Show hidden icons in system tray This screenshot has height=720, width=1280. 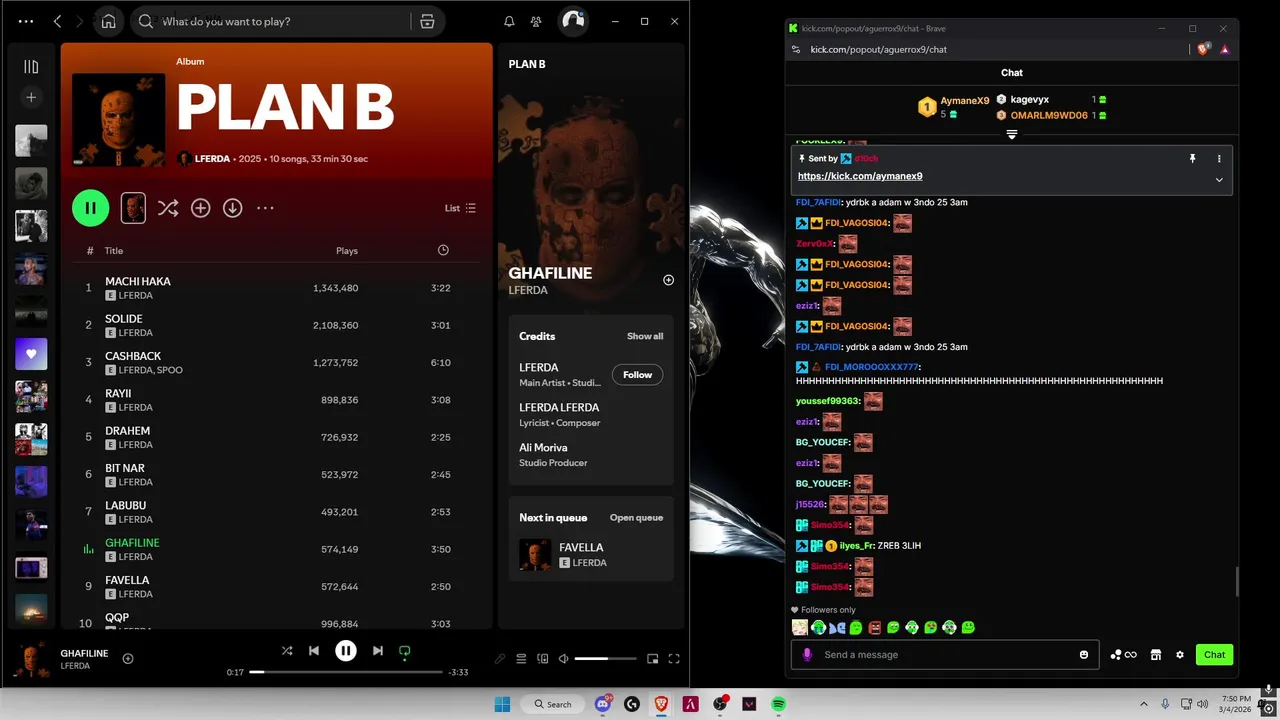pyautogui.click(x=1144, y=704)
